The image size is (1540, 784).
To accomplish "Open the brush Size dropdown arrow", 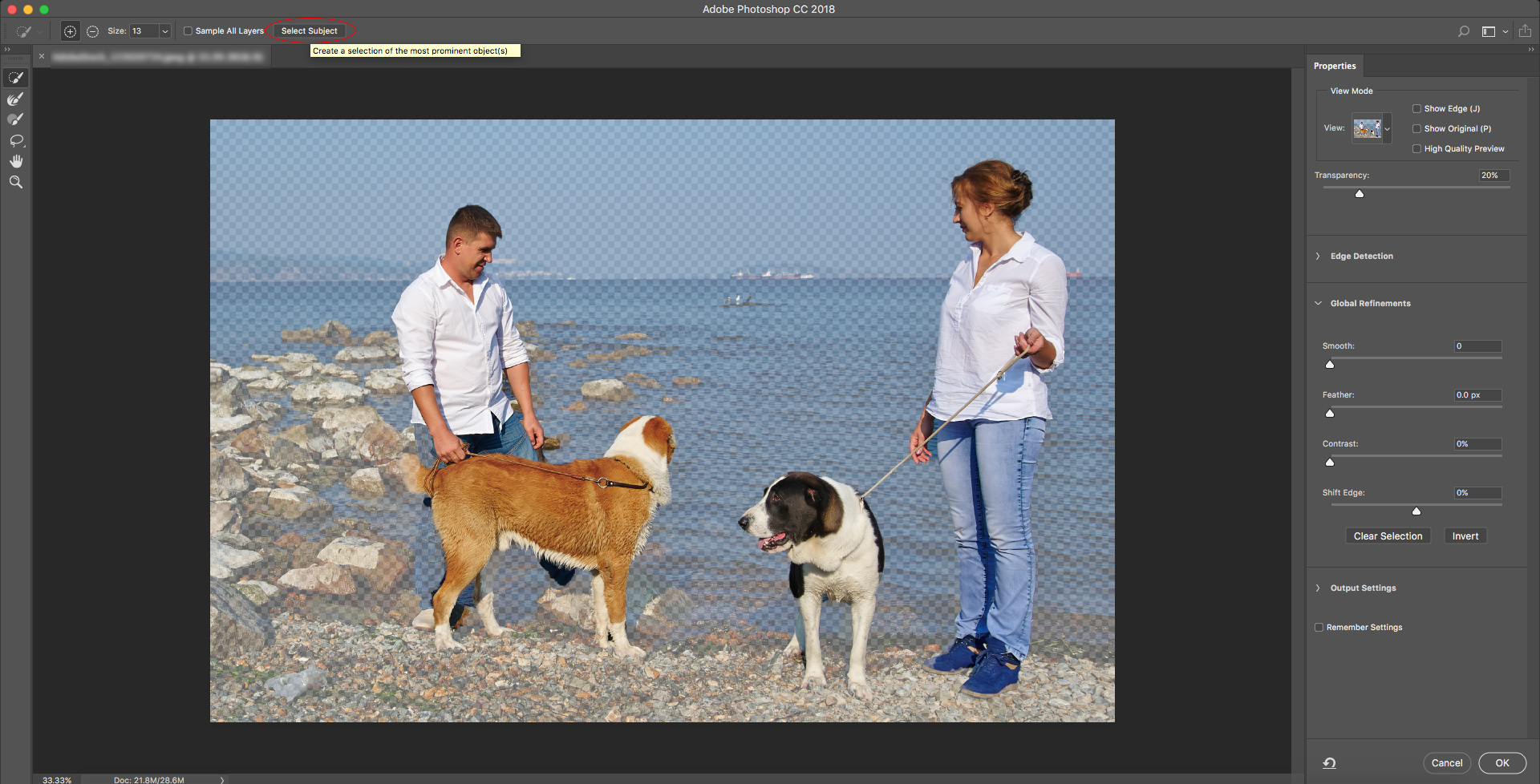I will pos(164,31).
